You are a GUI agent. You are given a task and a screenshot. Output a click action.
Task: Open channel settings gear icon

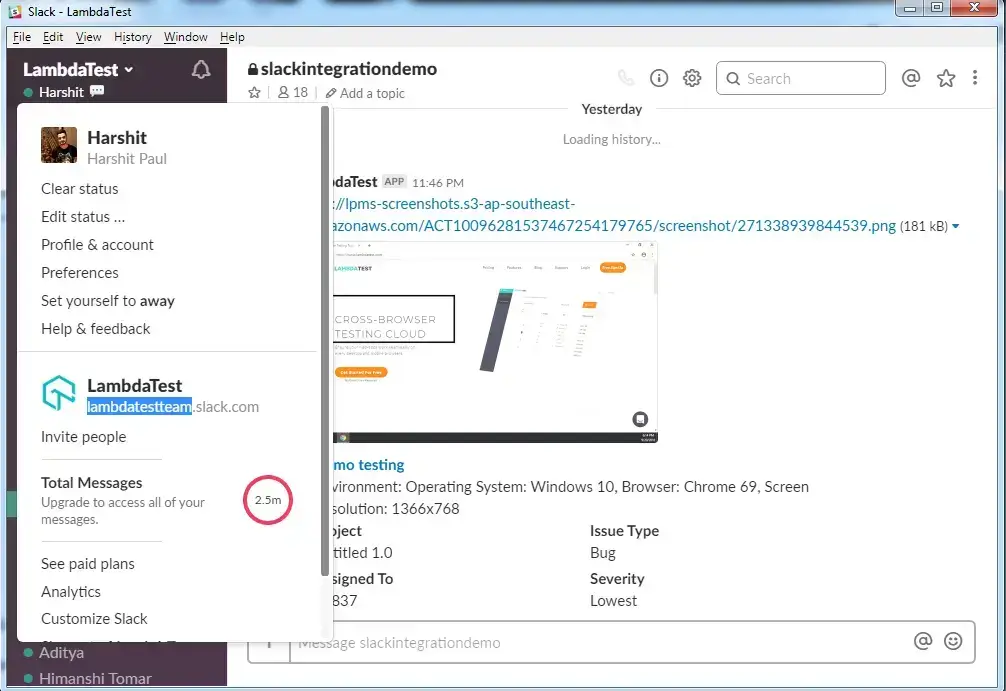(x=691, y=78)
